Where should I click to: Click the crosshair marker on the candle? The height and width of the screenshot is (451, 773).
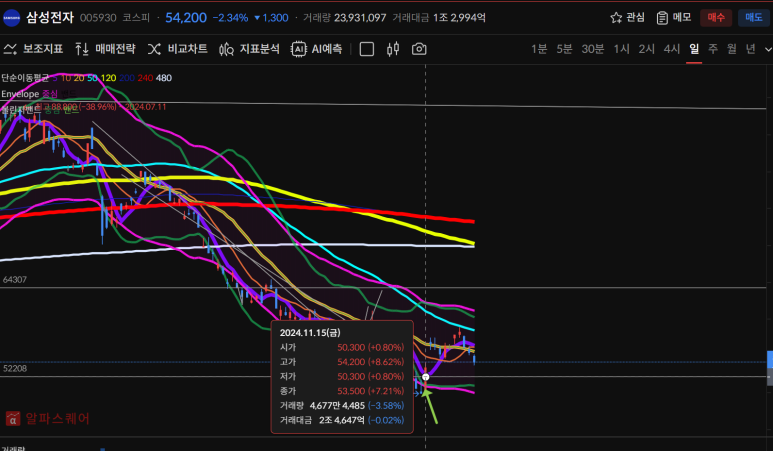(x=425, y=377)
